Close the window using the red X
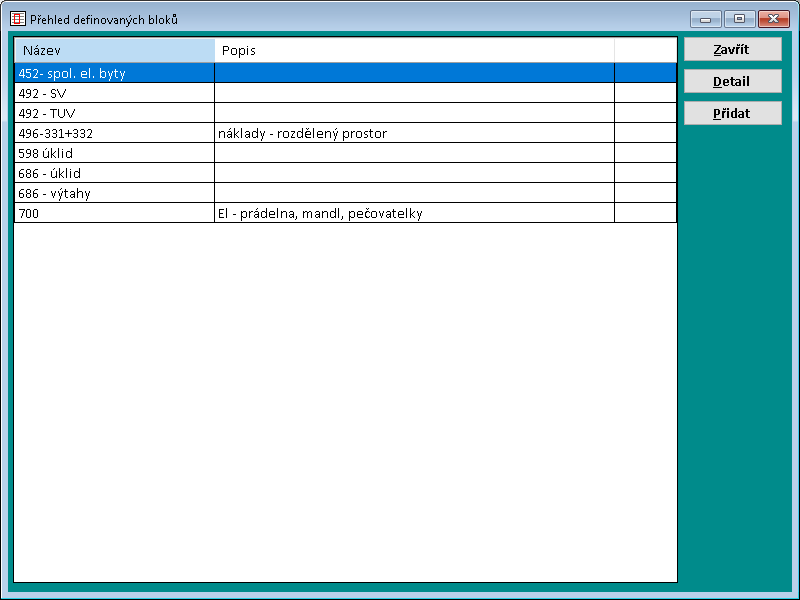This screenshot has height=600, width=800. [773, 19]
